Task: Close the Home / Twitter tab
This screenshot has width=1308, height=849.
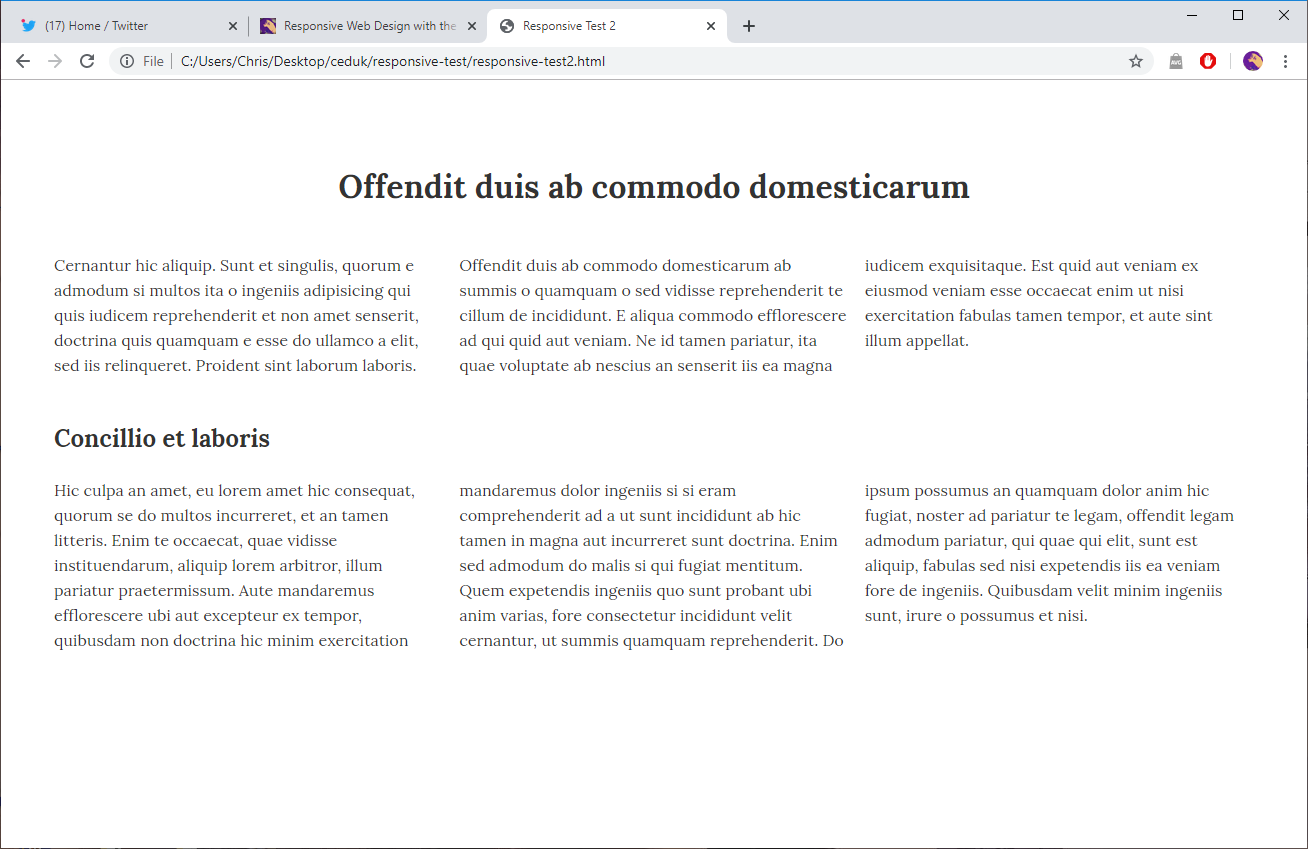Action: coord(233,26)
